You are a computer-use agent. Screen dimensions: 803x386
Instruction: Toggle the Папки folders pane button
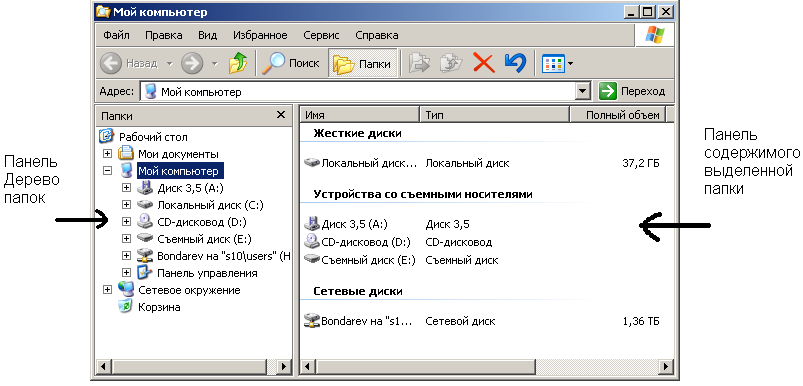tap(362, 63)
